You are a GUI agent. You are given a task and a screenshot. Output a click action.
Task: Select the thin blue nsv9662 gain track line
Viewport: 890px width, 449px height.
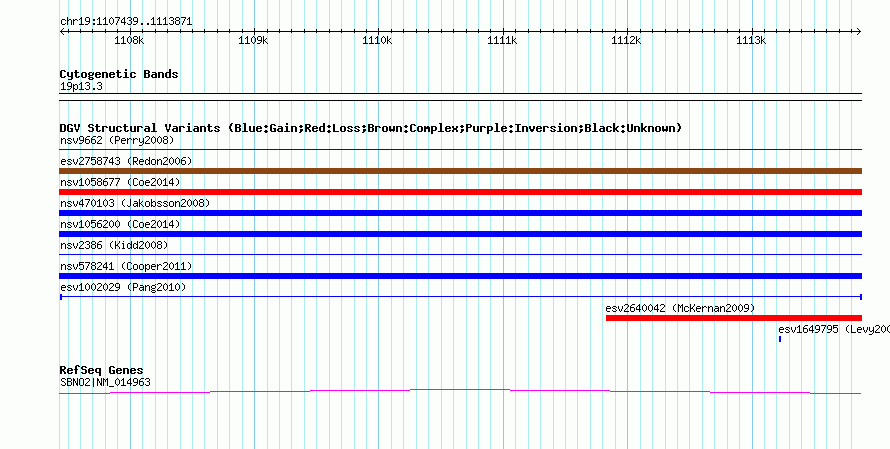point(460,150)
